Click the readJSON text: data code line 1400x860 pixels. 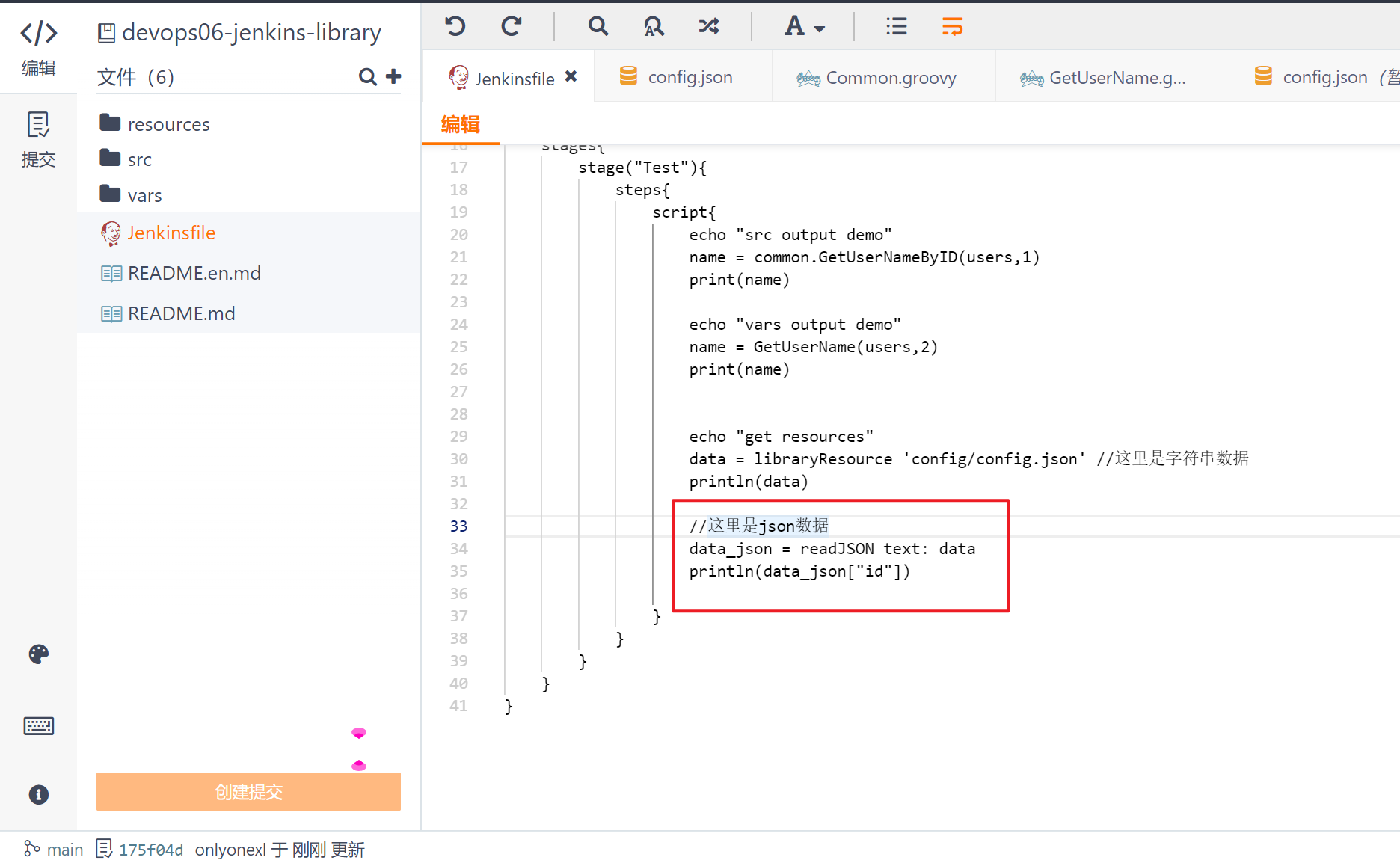[x=832, y=549]
